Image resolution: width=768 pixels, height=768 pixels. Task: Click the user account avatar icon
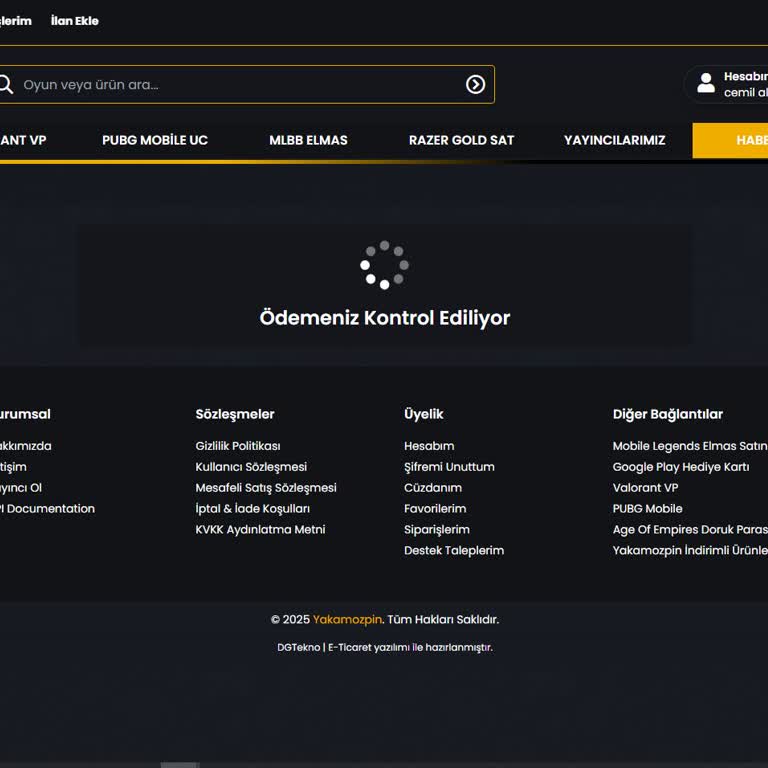click(x=706, y=84)
